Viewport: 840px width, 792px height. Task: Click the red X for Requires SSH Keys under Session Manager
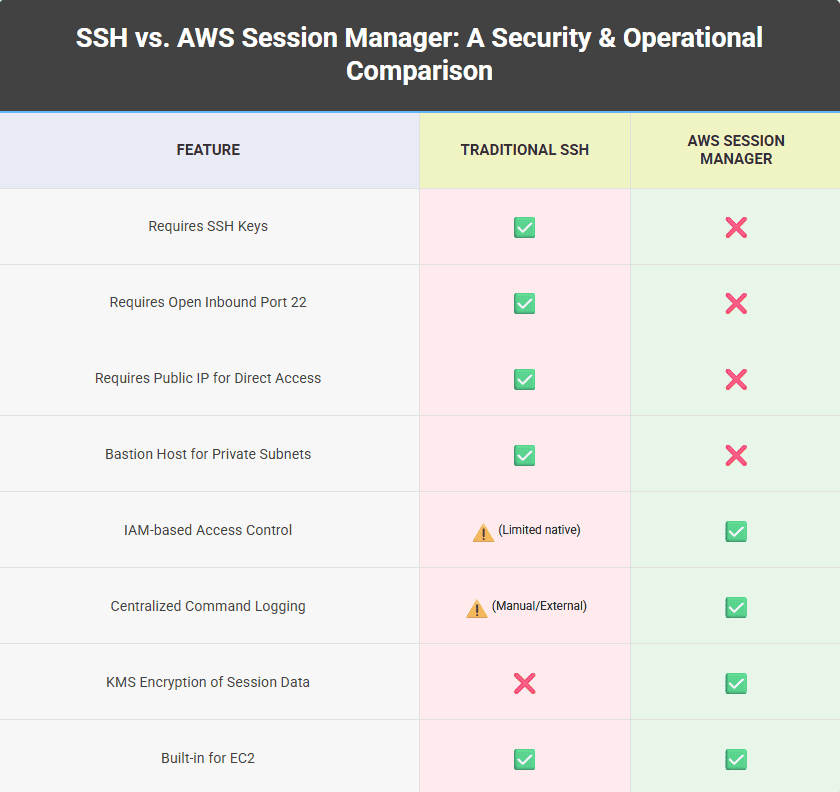coord(736,227)
